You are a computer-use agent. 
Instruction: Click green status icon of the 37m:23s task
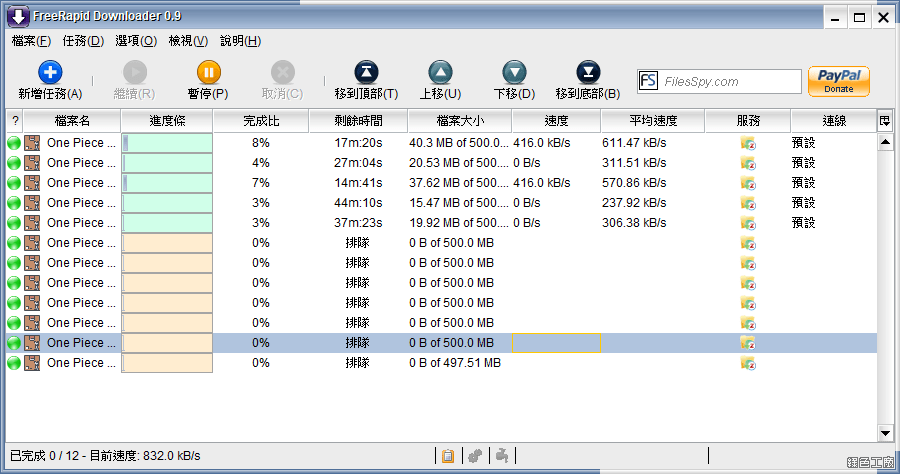(x=14, y=223)
